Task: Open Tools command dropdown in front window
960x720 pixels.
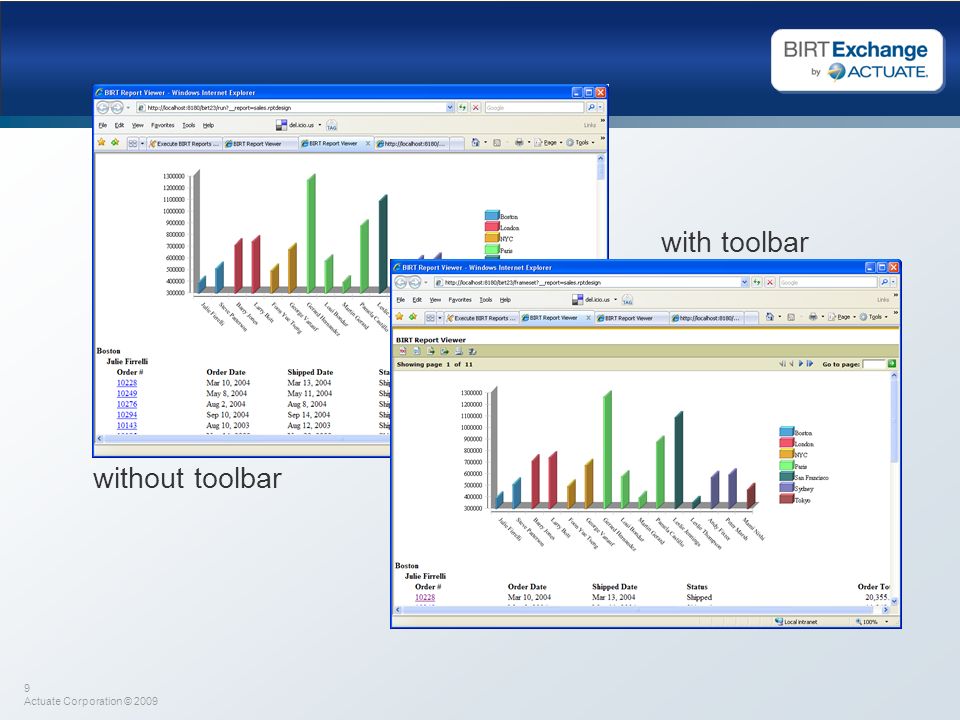Action: (x=886, y=317)
